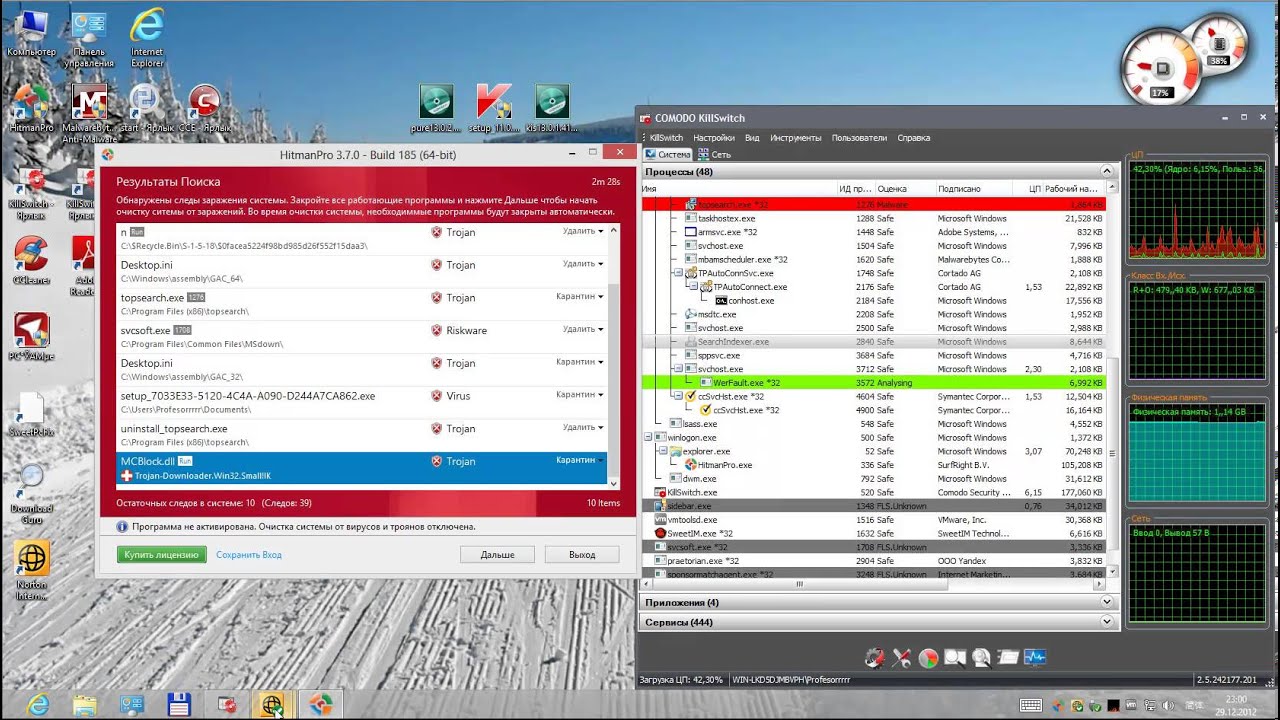Collapse the Процессы section
1280x720 pixels.
pos(1106,172)
